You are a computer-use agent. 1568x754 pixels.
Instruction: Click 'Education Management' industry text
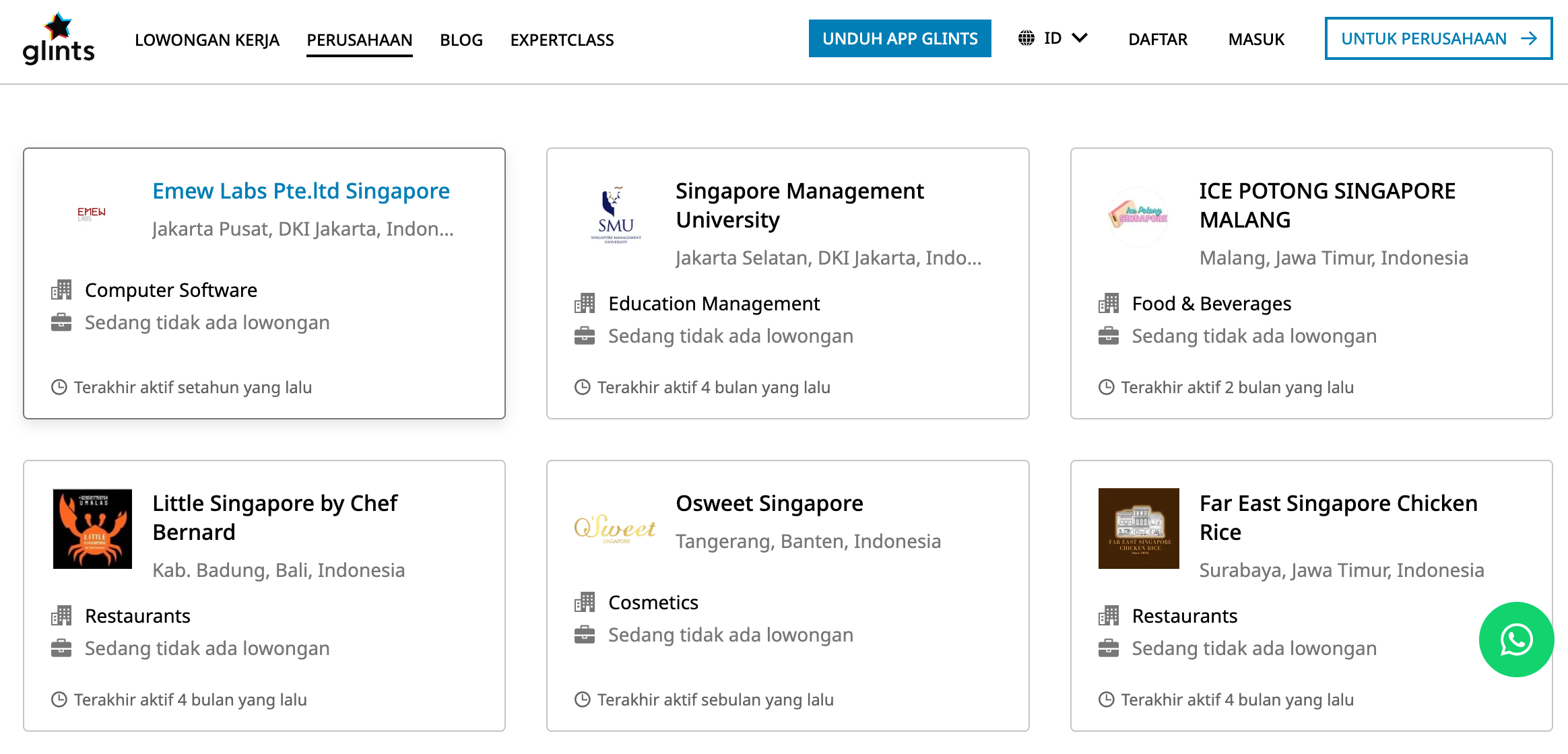click(714, 304)
